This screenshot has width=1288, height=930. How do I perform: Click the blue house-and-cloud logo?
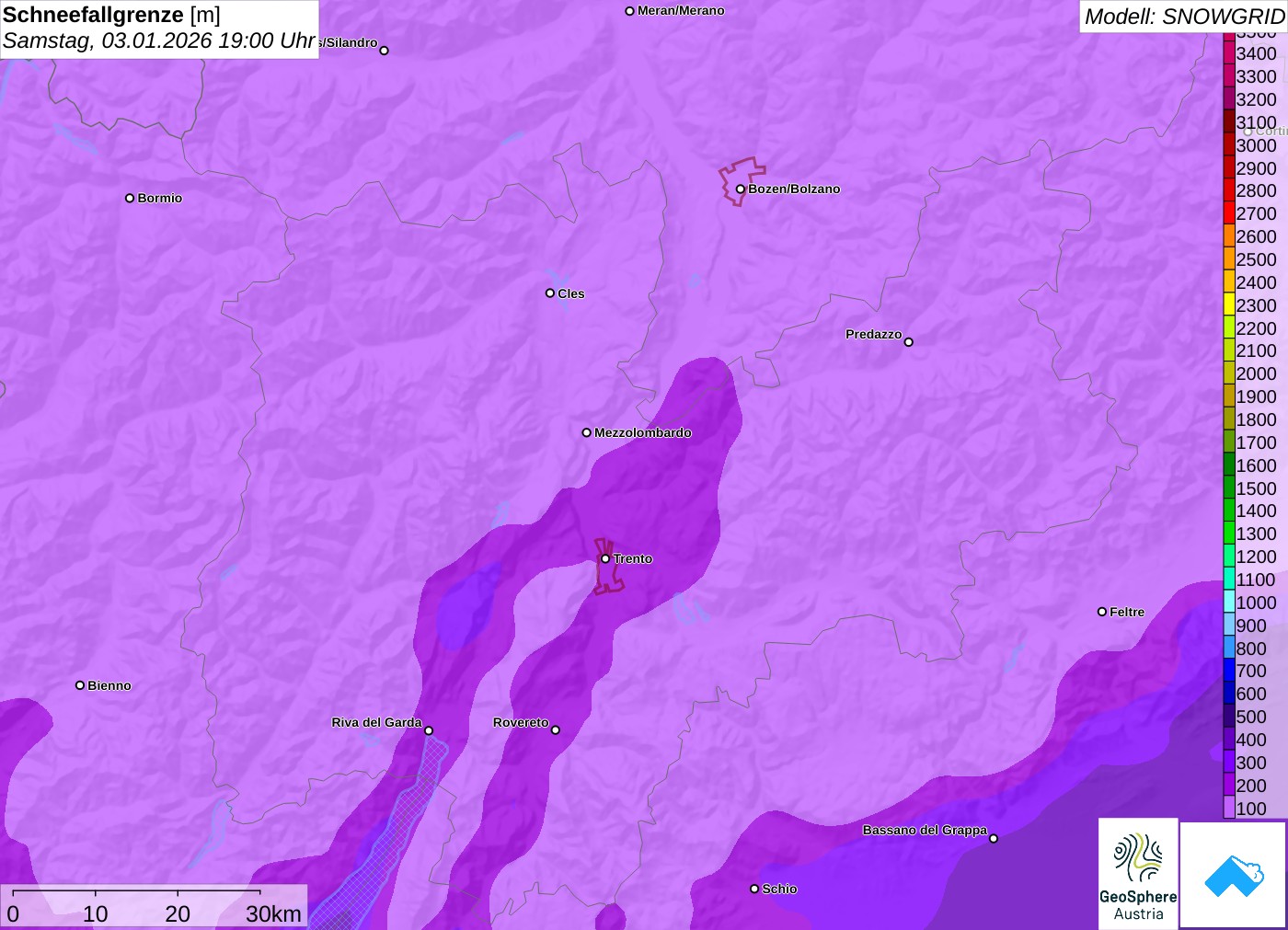(1233, 875)
